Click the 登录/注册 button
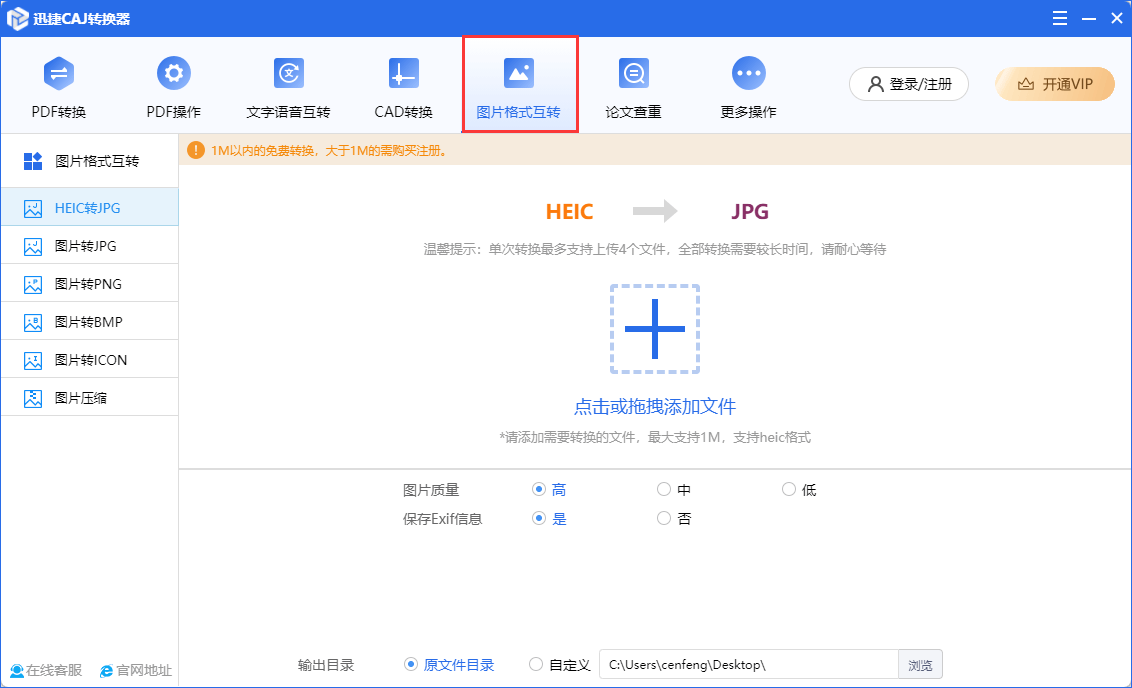1132x688 pixels. 909,85
